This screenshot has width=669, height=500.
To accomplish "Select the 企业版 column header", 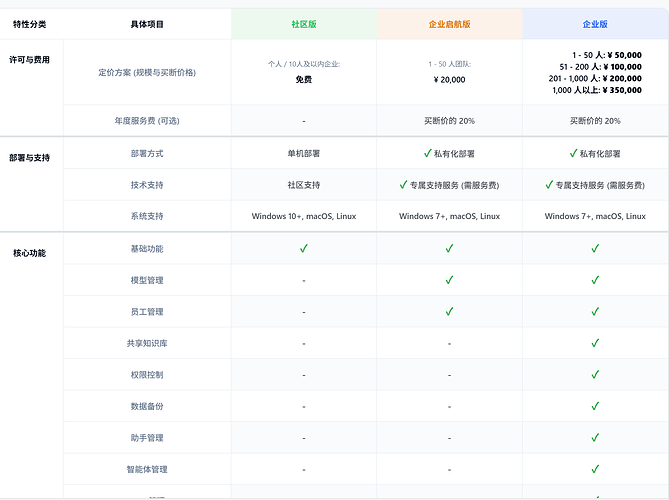I will 595,24.
